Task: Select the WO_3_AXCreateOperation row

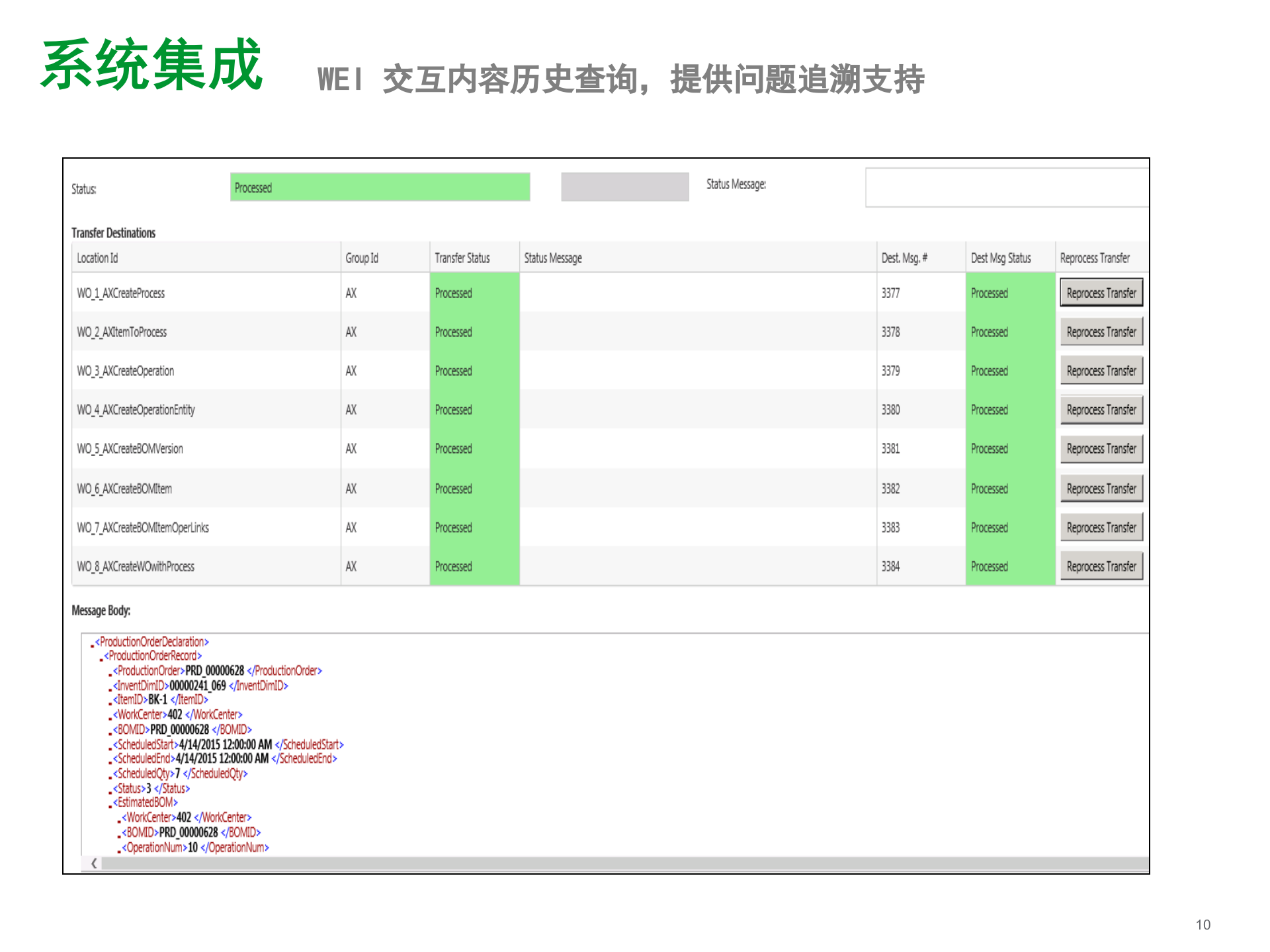Action: click(198, 371)
